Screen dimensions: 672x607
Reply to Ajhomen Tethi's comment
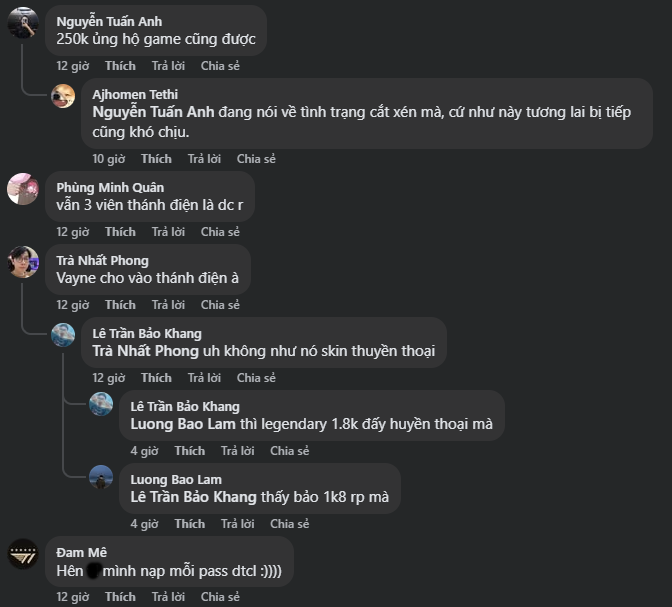point(203,159)
